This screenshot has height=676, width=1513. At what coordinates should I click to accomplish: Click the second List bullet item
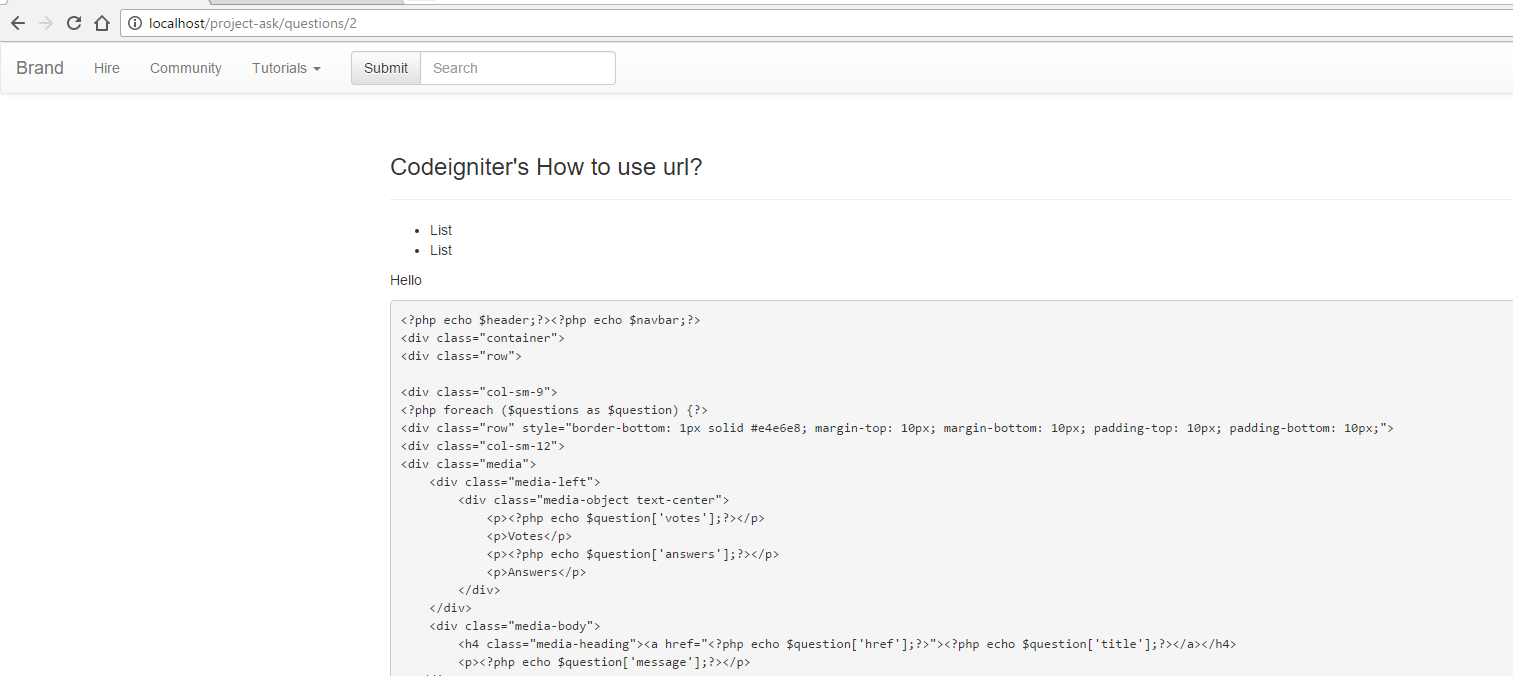tap(441, 250)
